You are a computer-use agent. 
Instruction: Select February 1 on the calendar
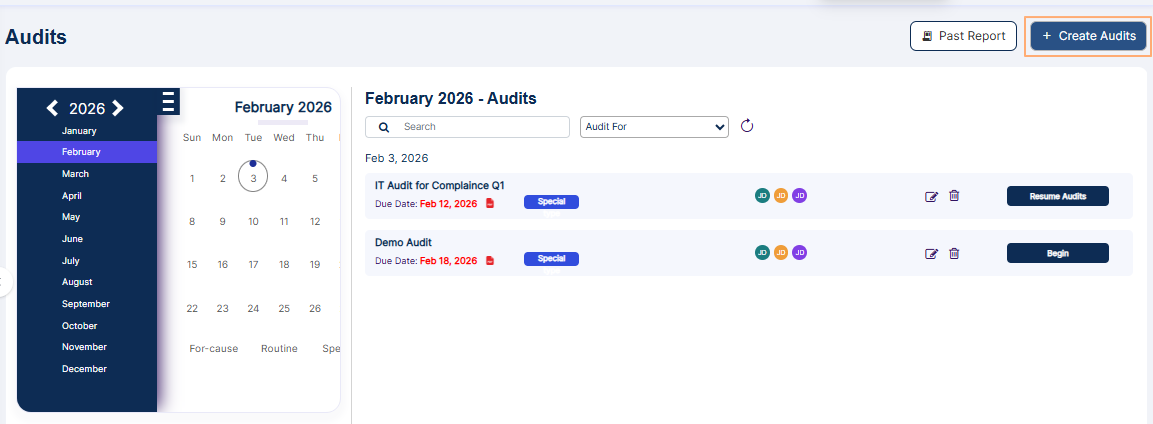[x=192, y=178]
